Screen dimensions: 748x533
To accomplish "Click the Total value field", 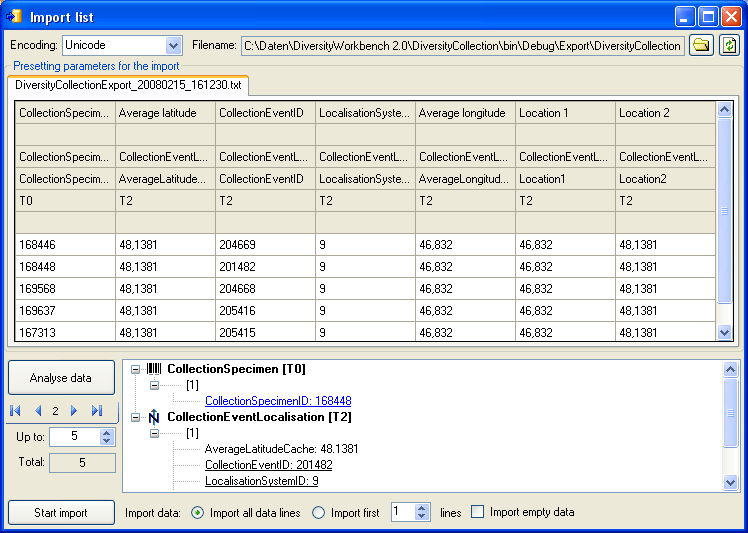I will (x=83, y=463).
